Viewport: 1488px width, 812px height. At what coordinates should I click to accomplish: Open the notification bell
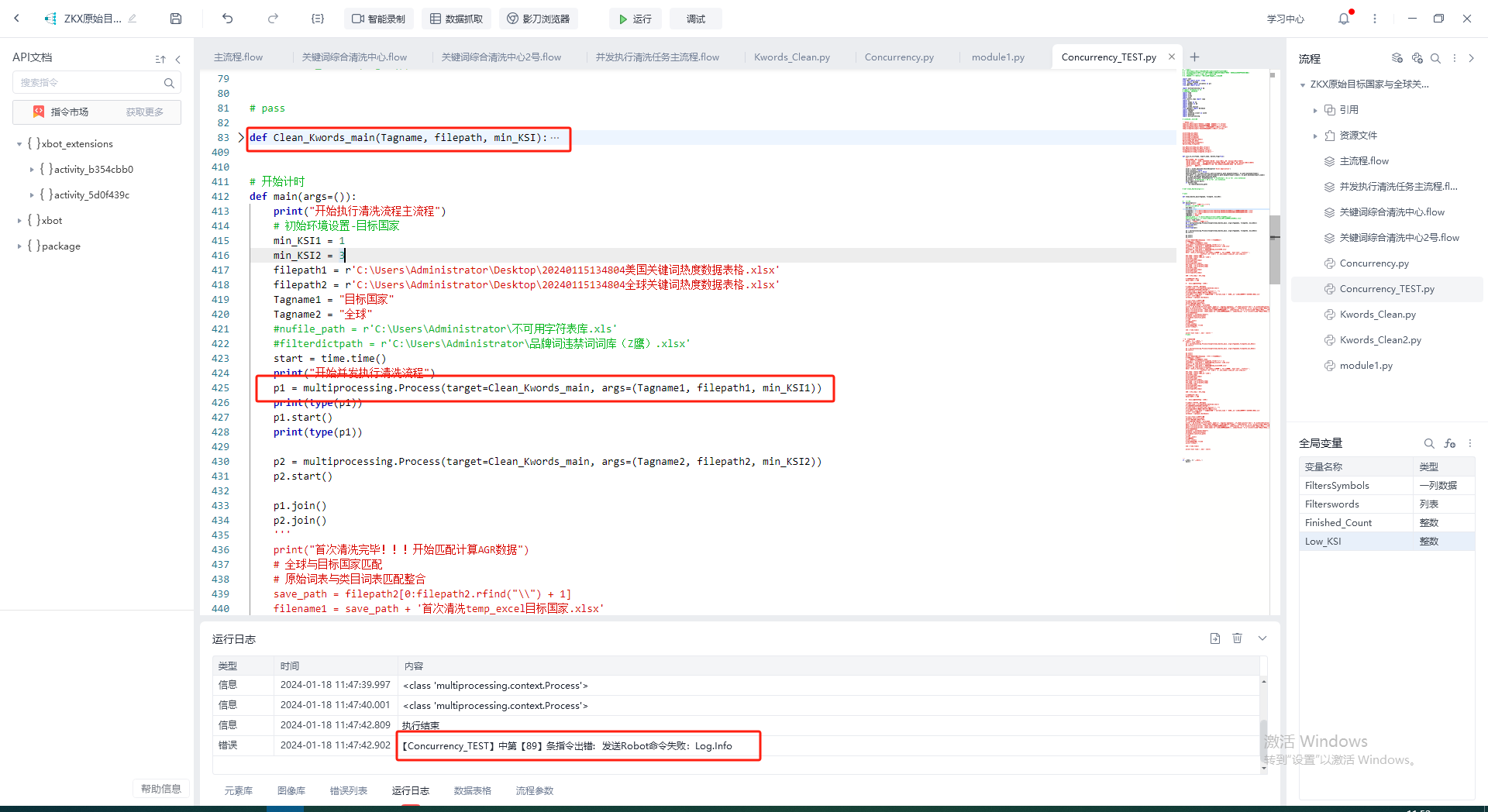tap(1343, 19)
